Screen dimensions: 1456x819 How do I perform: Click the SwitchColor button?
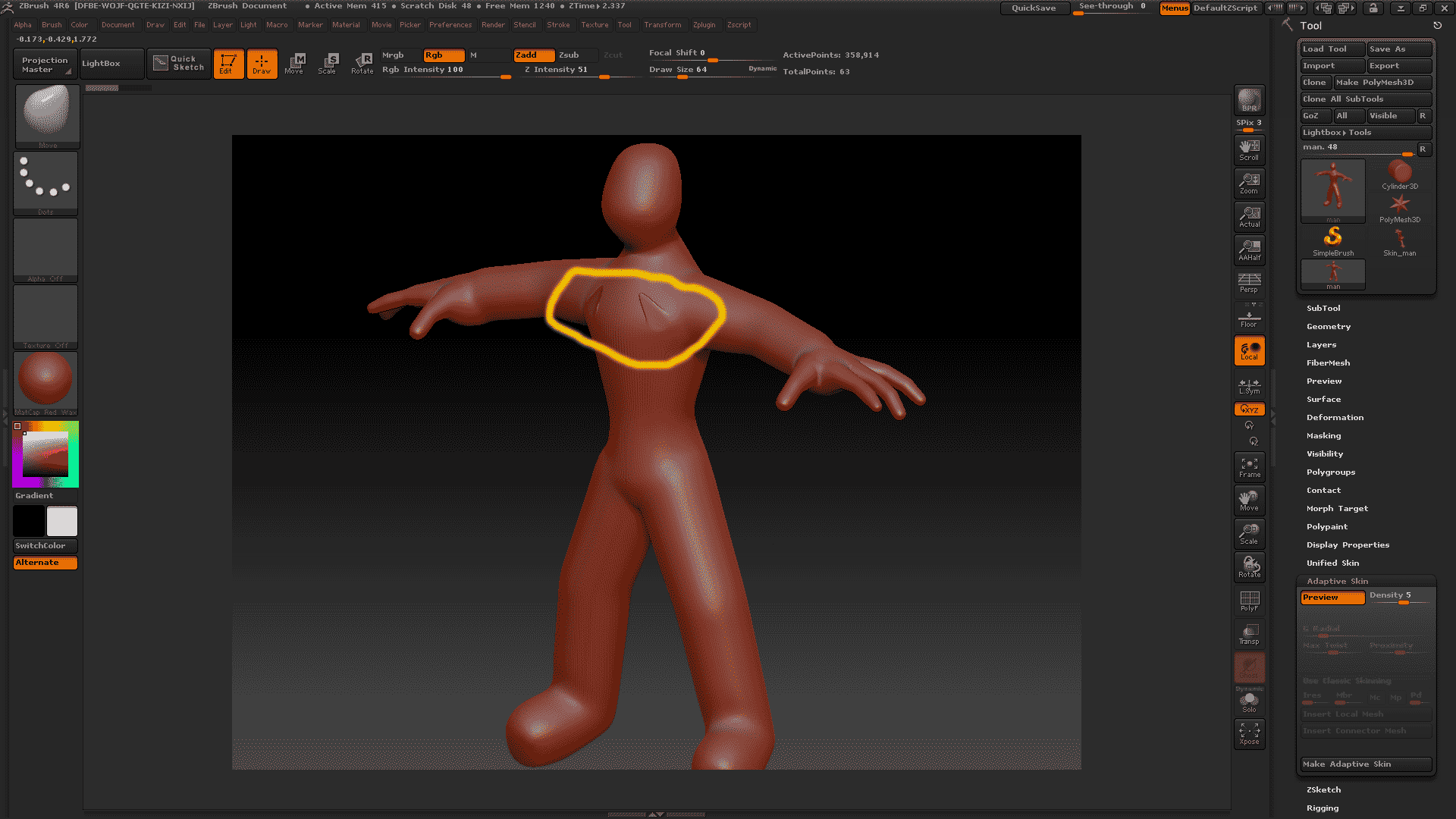tap(45, 546)
